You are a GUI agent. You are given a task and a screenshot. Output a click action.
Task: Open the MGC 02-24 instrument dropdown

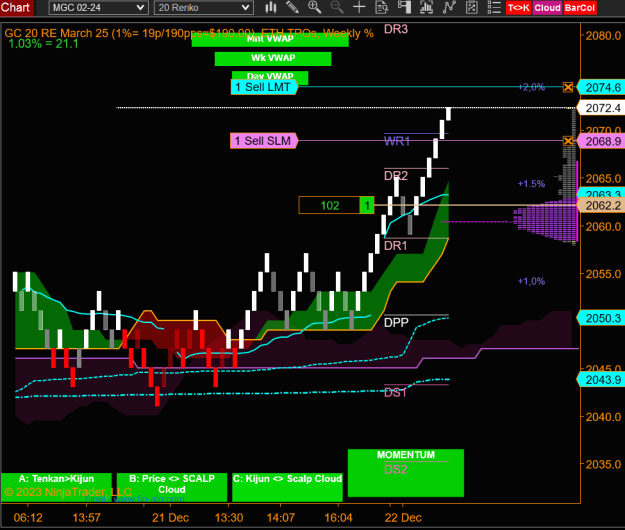98,8
